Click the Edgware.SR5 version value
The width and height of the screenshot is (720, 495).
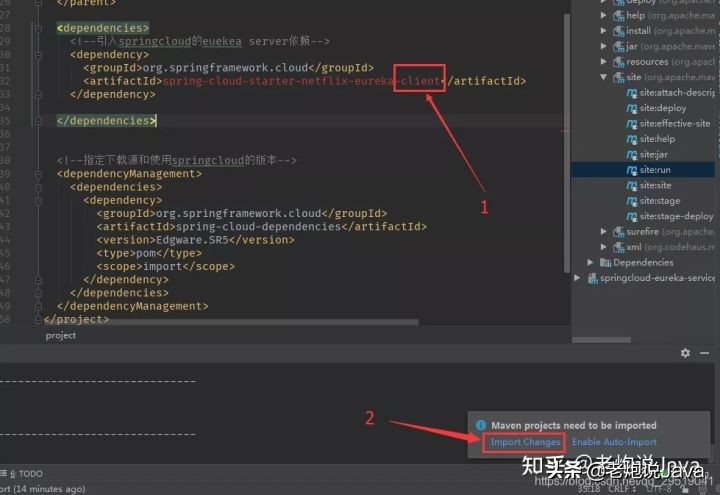[x=192, y=240]
